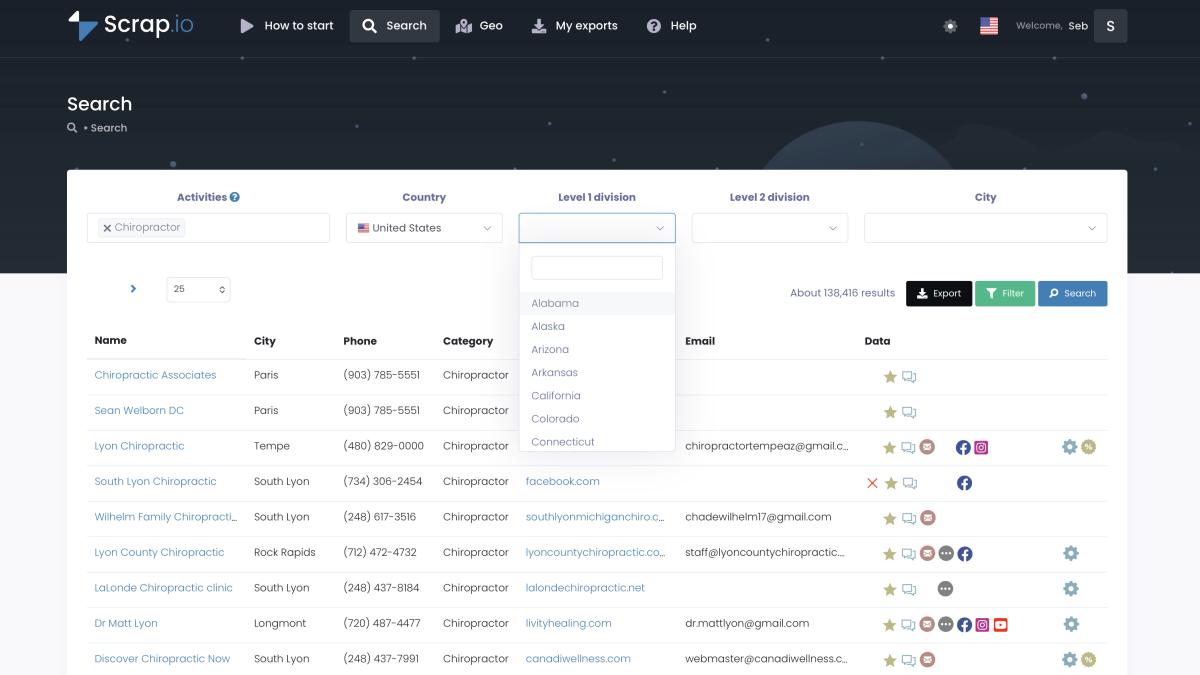Open Facebook icon for South Lyon Chiropractic
Image resolution: width=1200 pixels, height=675 pixels.
coord(964,483)
